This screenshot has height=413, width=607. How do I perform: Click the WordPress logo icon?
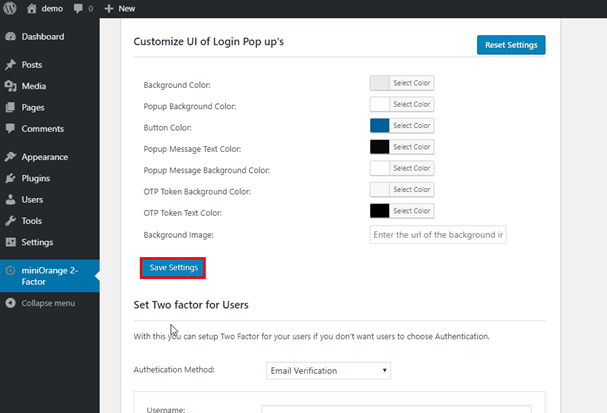(10, 8)
